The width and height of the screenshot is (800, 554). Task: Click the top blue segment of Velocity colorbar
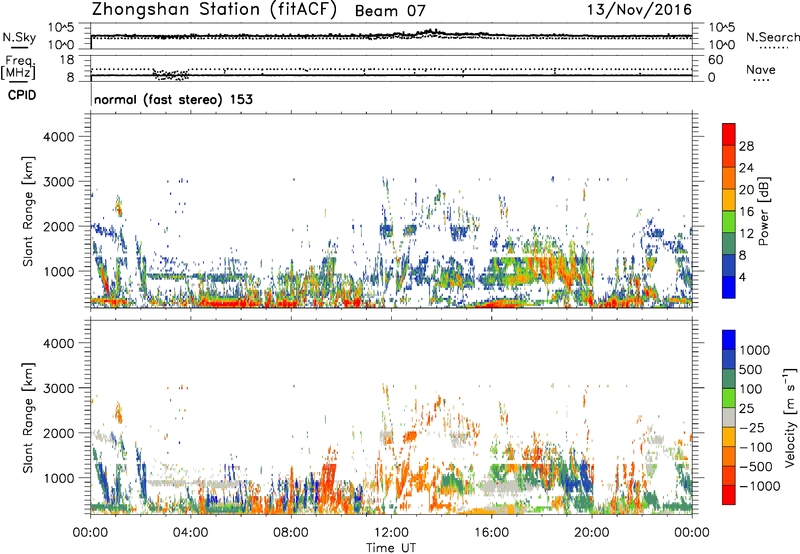coord(729,340)
